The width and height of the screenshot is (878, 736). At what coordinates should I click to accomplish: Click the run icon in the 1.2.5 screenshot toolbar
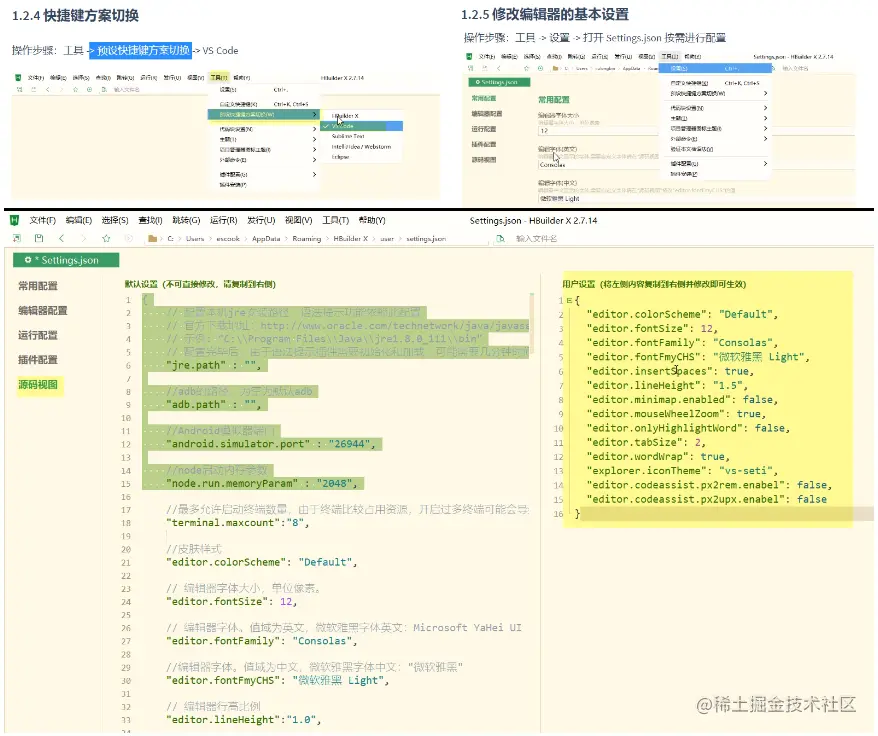click(540, 68)
